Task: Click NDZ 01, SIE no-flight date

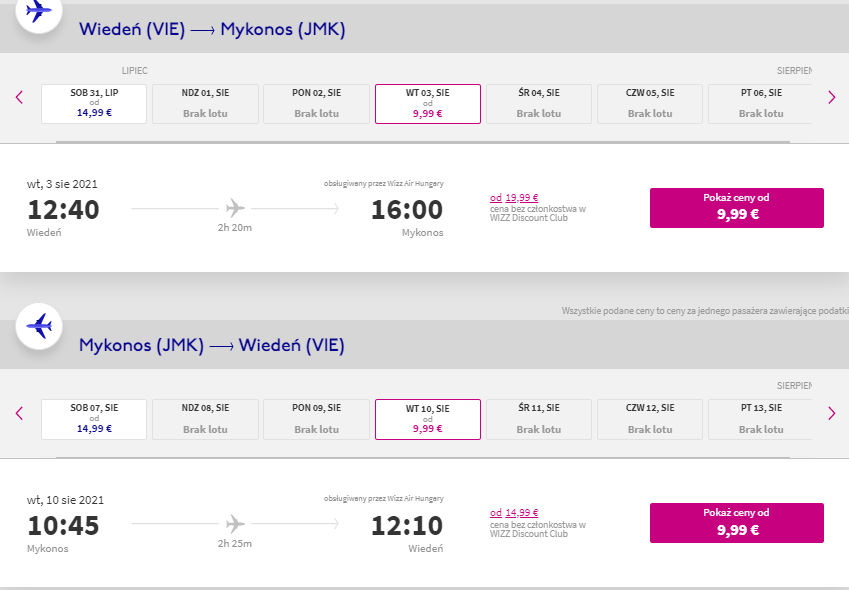Action: (x=205, y=104)
